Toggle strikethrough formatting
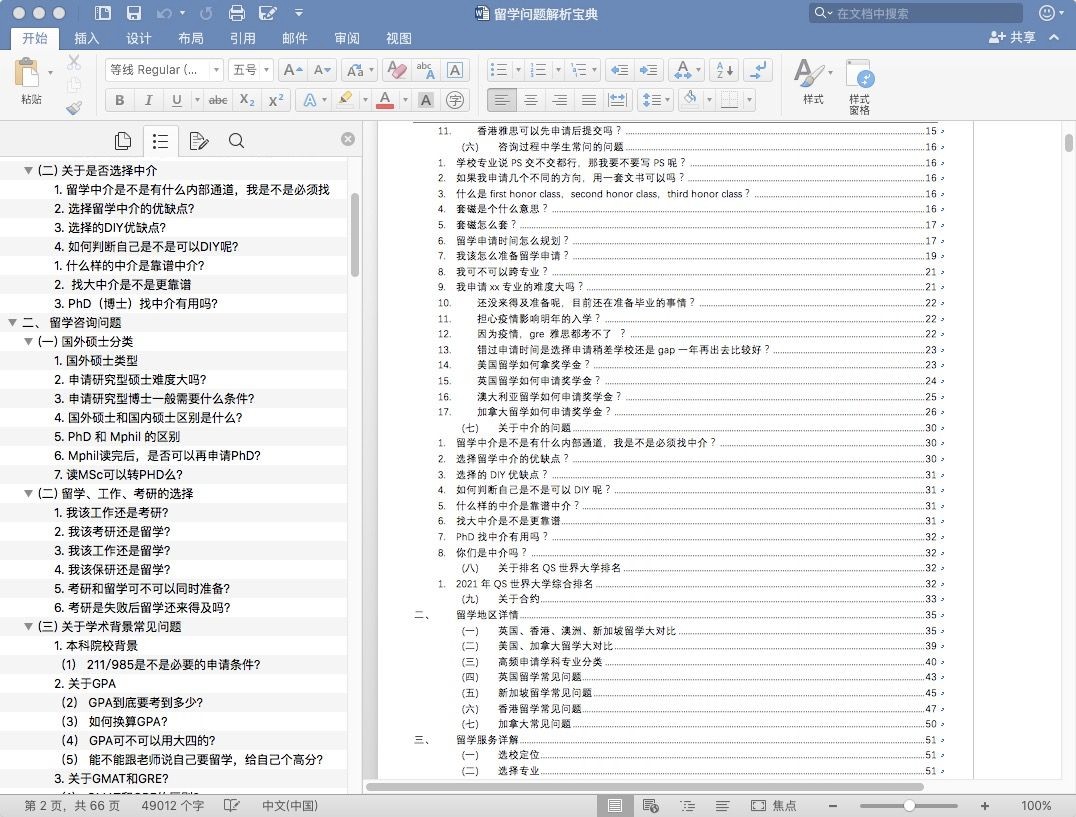The image size is (1076, 817). click(217, 99)
